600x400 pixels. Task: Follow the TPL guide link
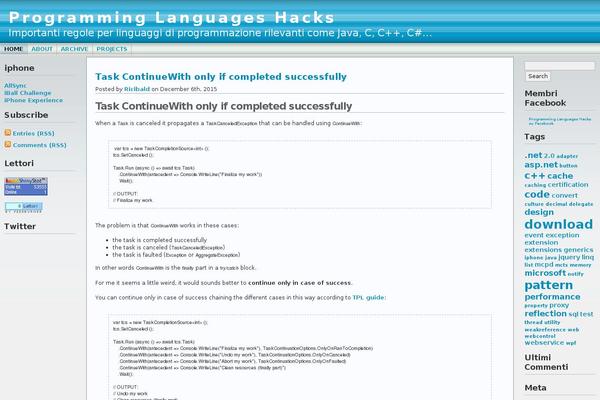(368, 297)
